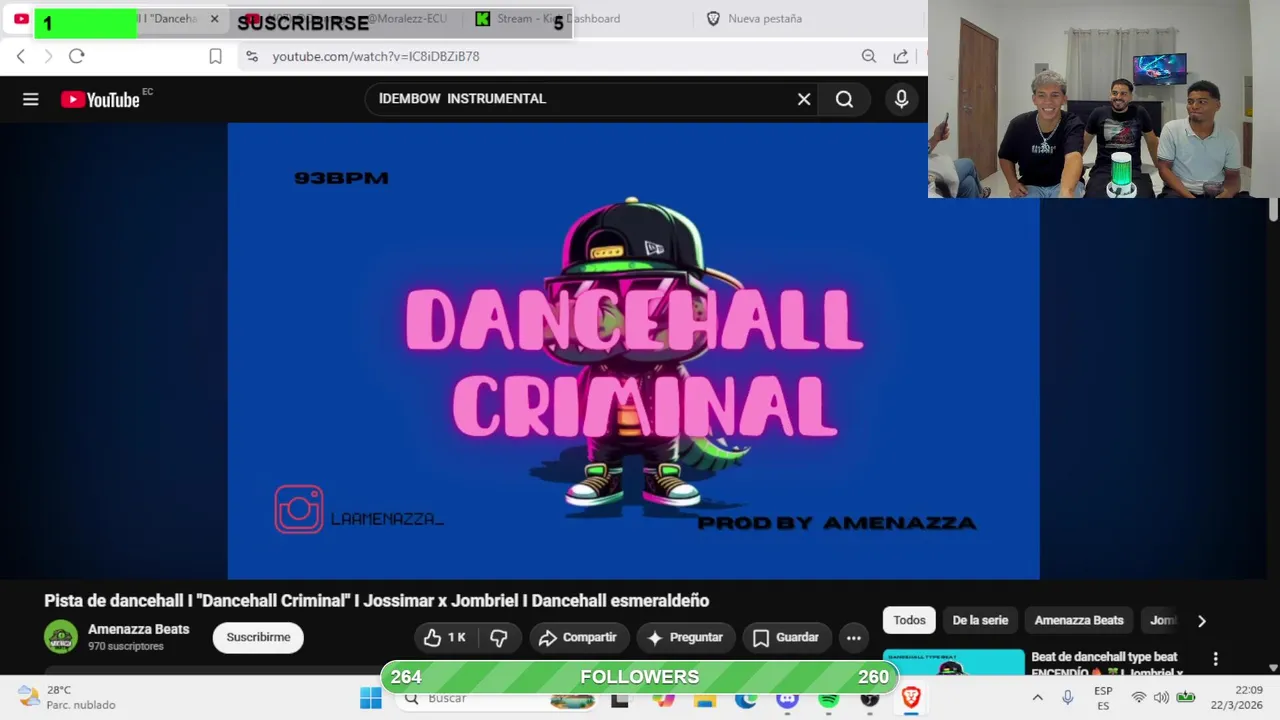Click Compartir share button

click(x=578, y=637)
